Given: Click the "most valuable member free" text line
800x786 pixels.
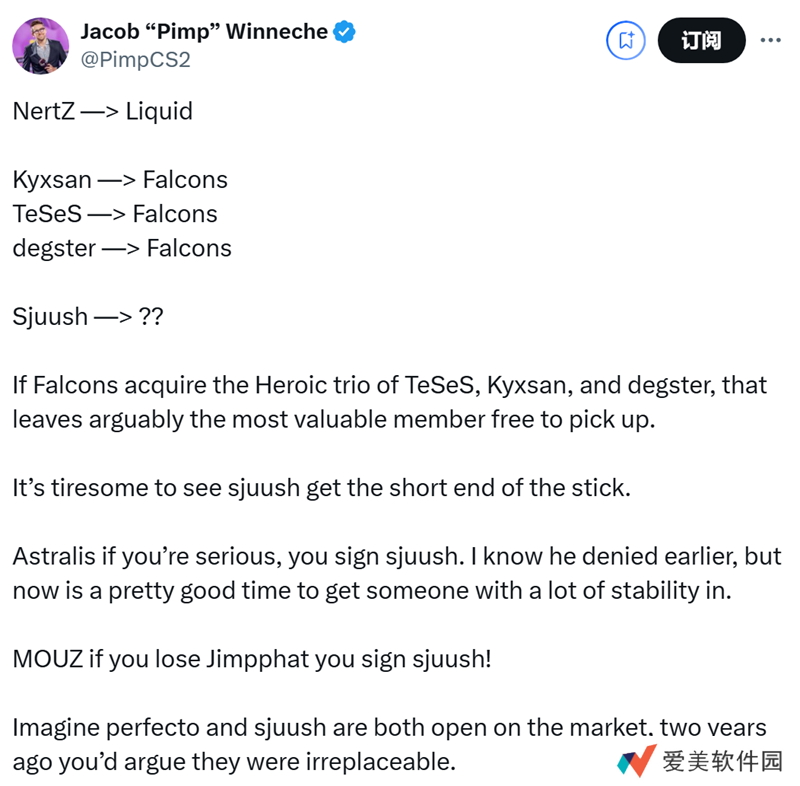Looking at the screenshot, I should point(333,419).
